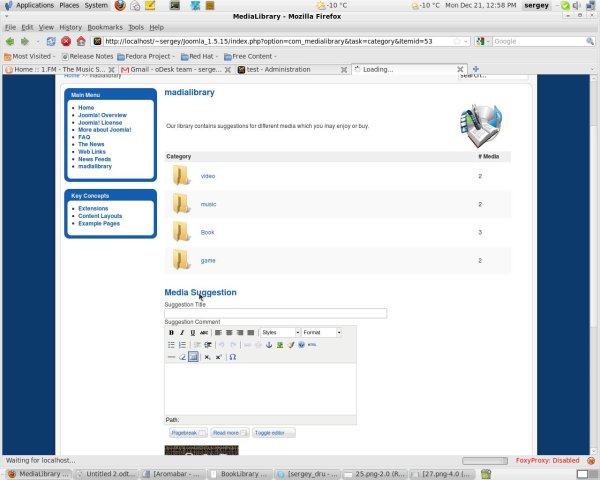Go back to the previous page

[x=10, y=41]
